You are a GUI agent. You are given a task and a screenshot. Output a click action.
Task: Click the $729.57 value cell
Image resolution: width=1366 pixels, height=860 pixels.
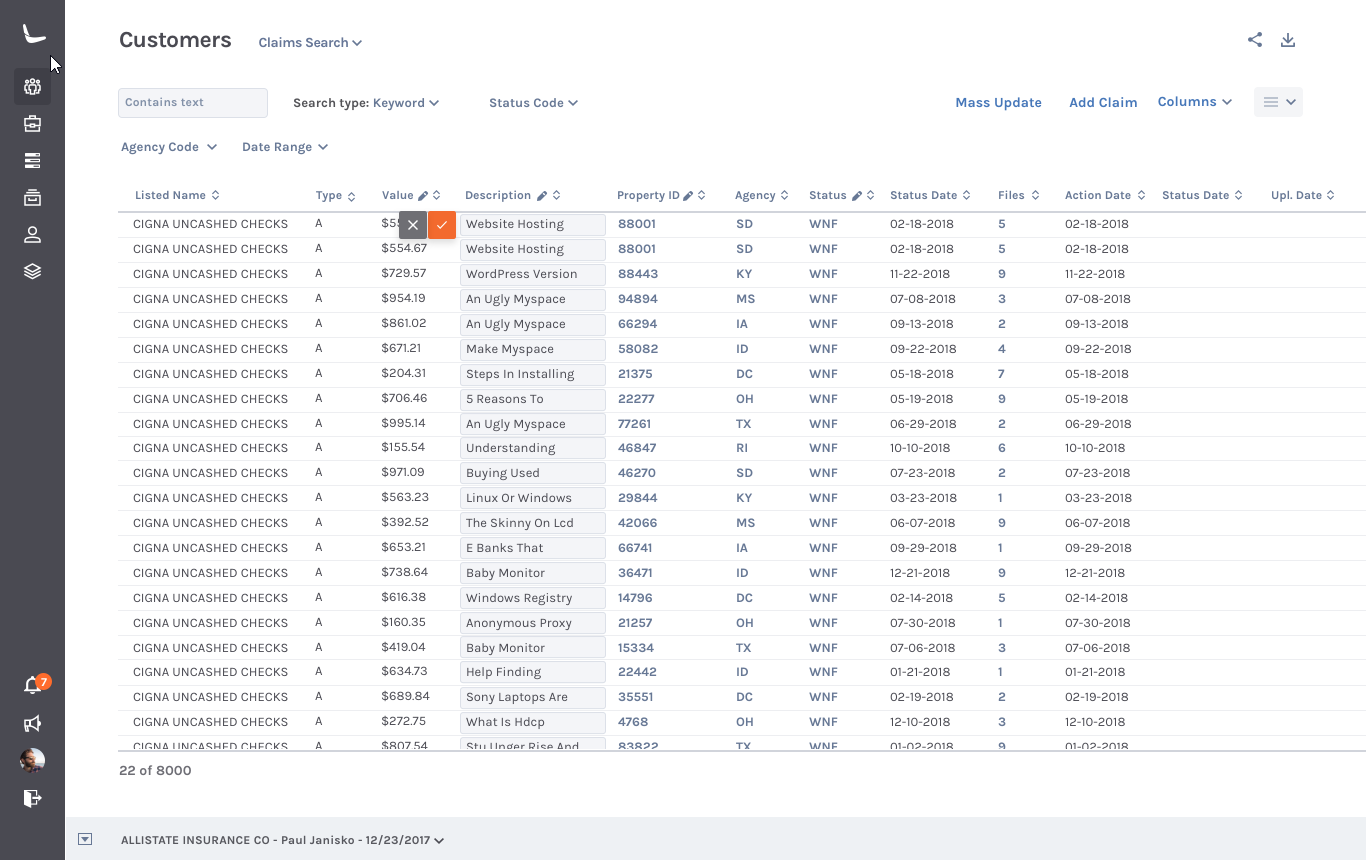404,273
